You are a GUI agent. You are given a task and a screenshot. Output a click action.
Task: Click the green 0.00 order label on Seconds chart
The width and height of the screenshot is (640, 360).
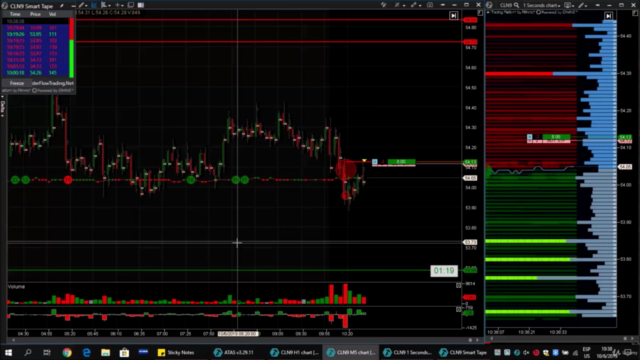(x=556, y=137)
